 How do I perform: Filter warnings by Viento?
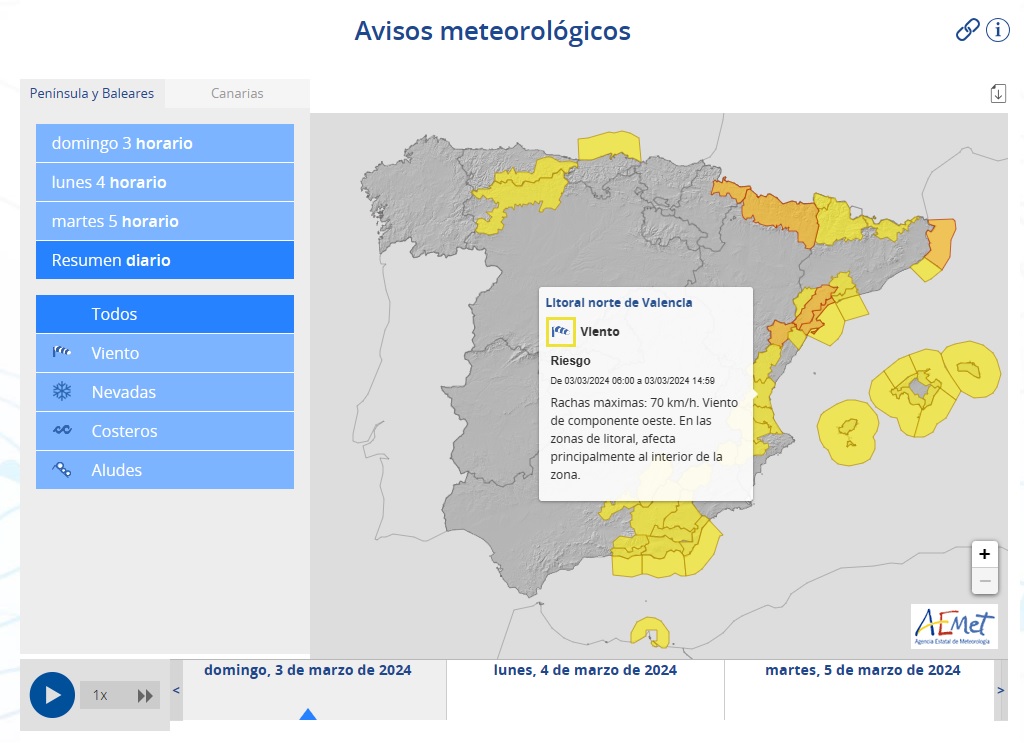(165, 353)
